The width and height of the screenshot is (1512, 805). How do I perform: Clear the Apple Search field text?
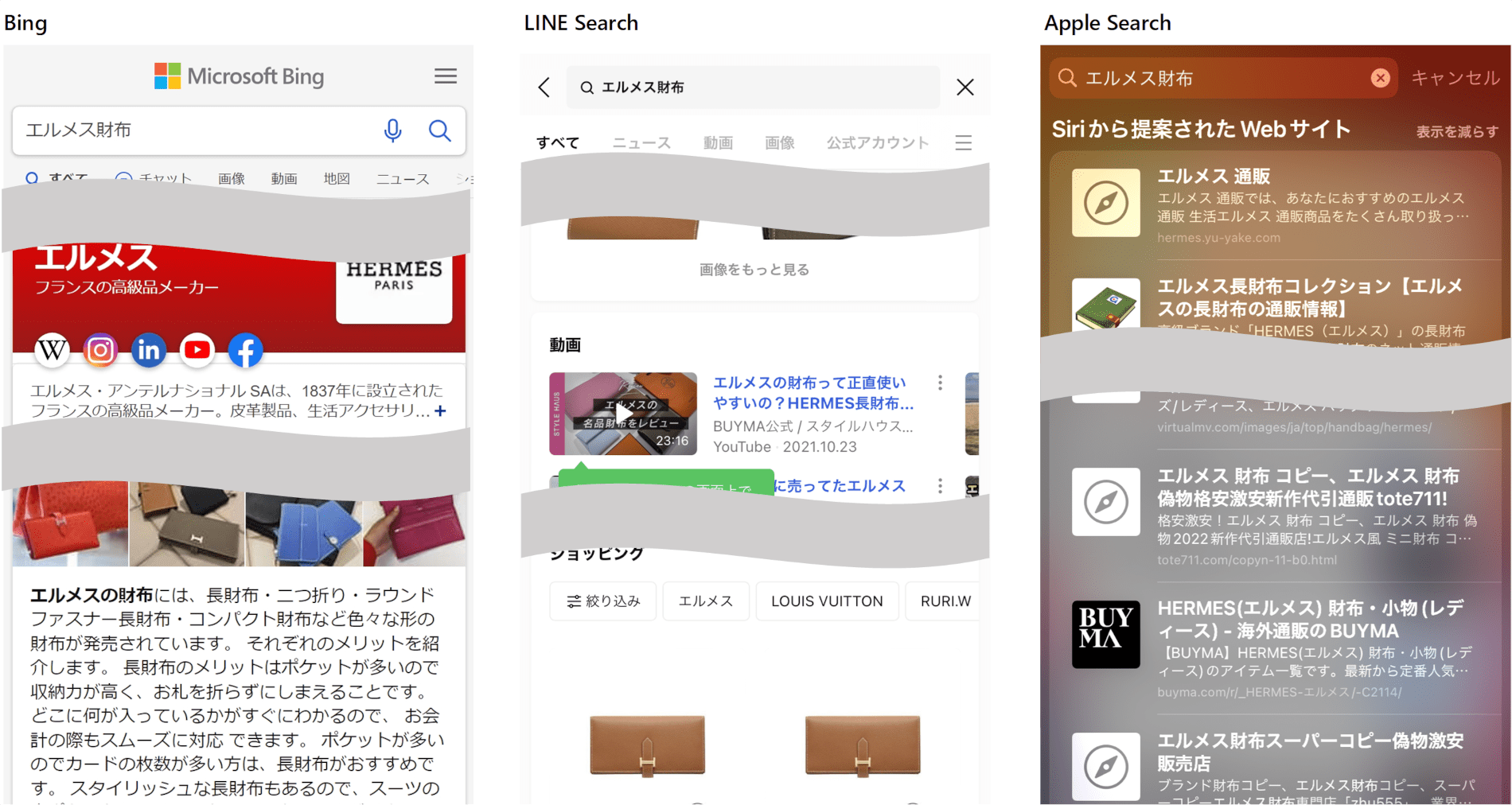1381,78
